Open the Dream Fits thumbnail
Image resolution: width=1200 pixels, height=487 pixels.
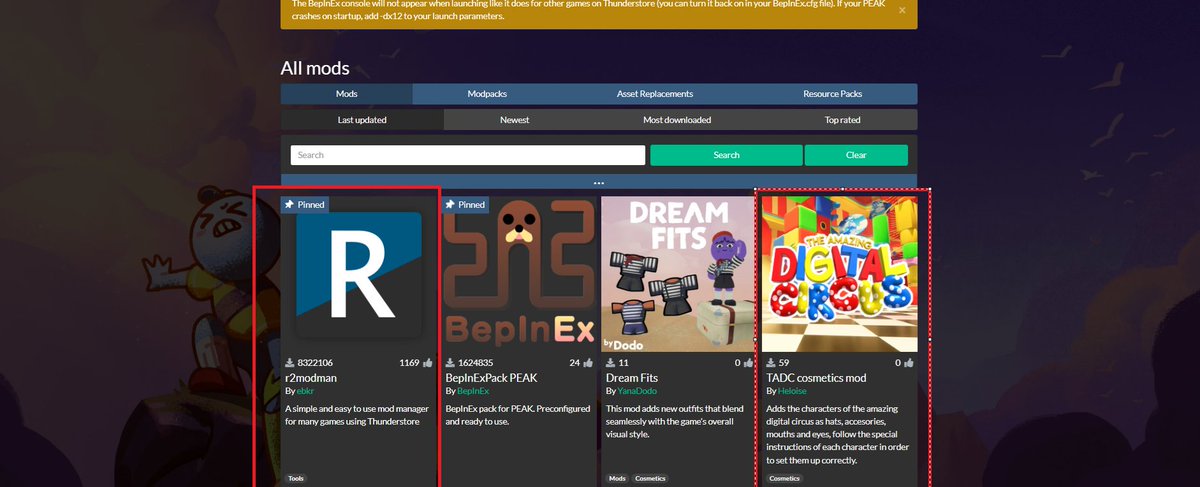coord(679,274)
